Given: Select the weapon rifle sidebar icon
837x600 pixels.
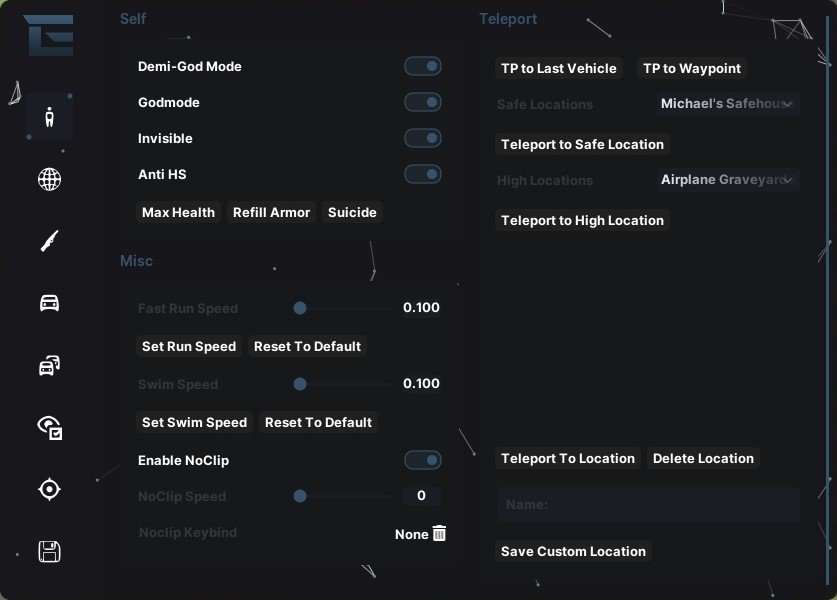Looking at the screenshot, I should point(49,241).
